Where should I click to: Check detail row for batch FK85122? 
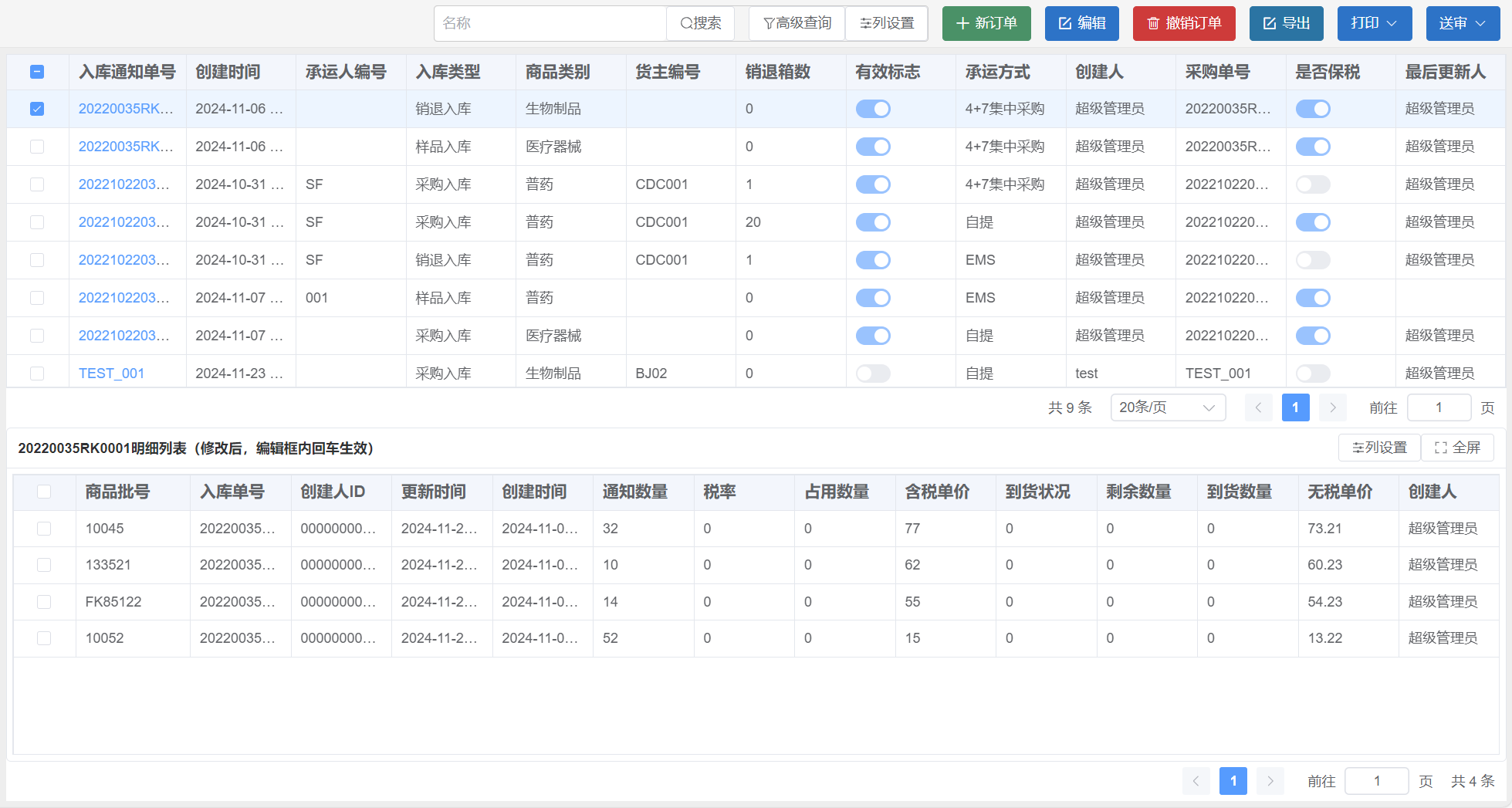pyautogui.click(x=44, y=602)
